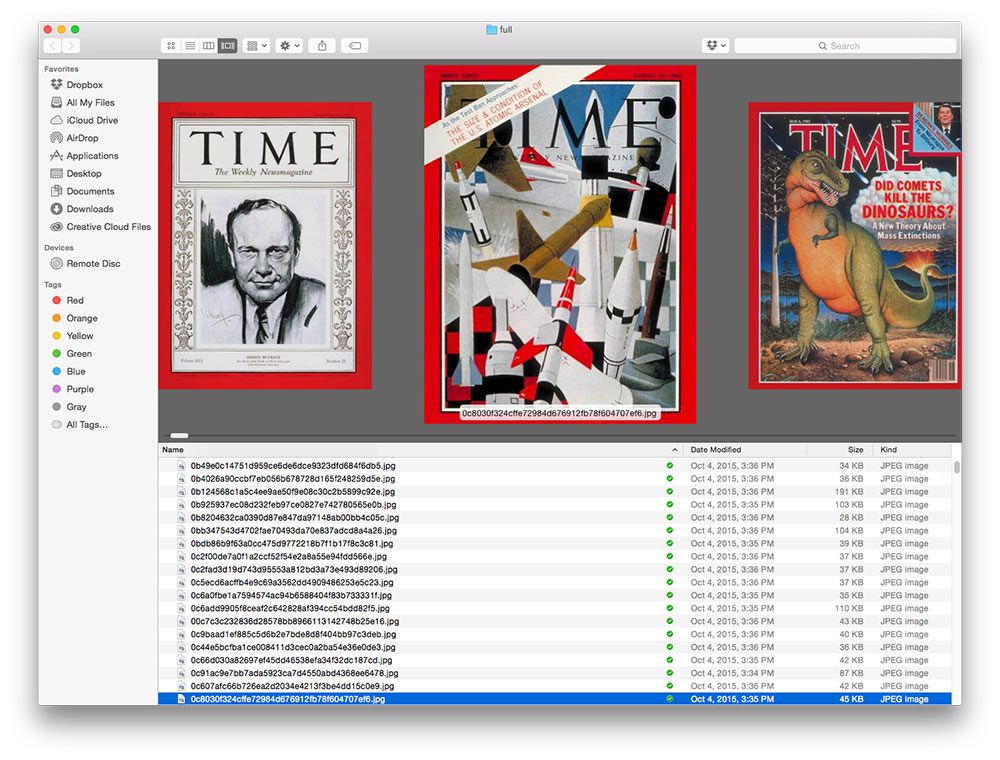Select the dinosaur TIME cover thumbnail

[x=855, y=245]
